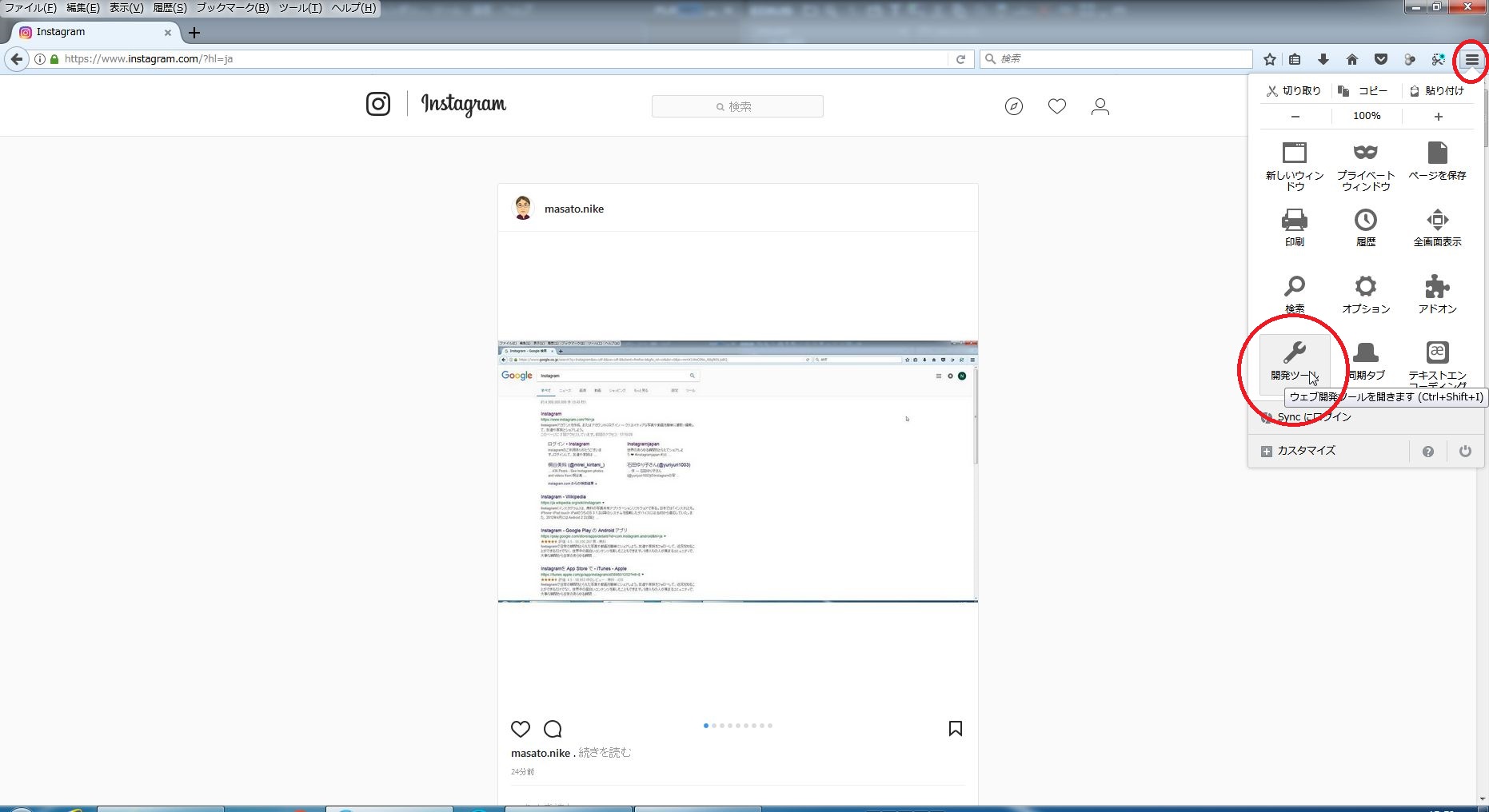Open the Firefox hamburger menu button
The height and width of the screenshot is (812, 1489).
click(x=1471, y=59)
